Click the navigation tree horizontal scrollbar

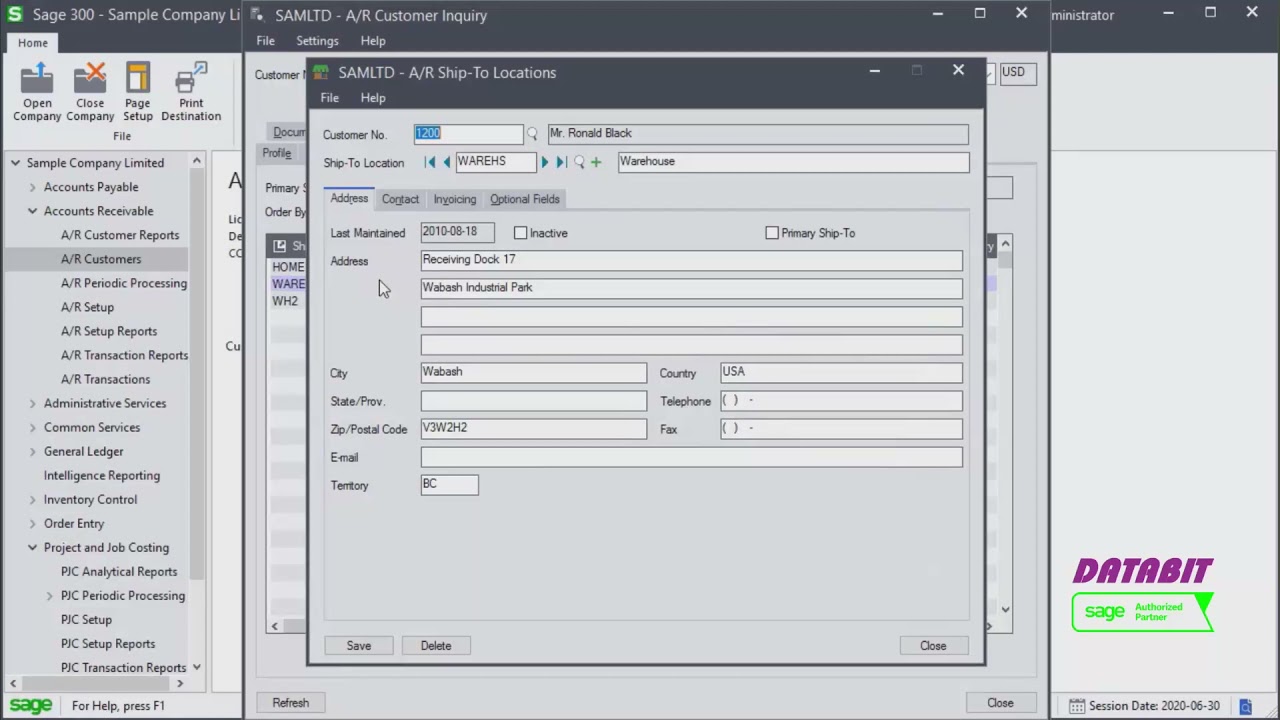[x=98, y=683]
